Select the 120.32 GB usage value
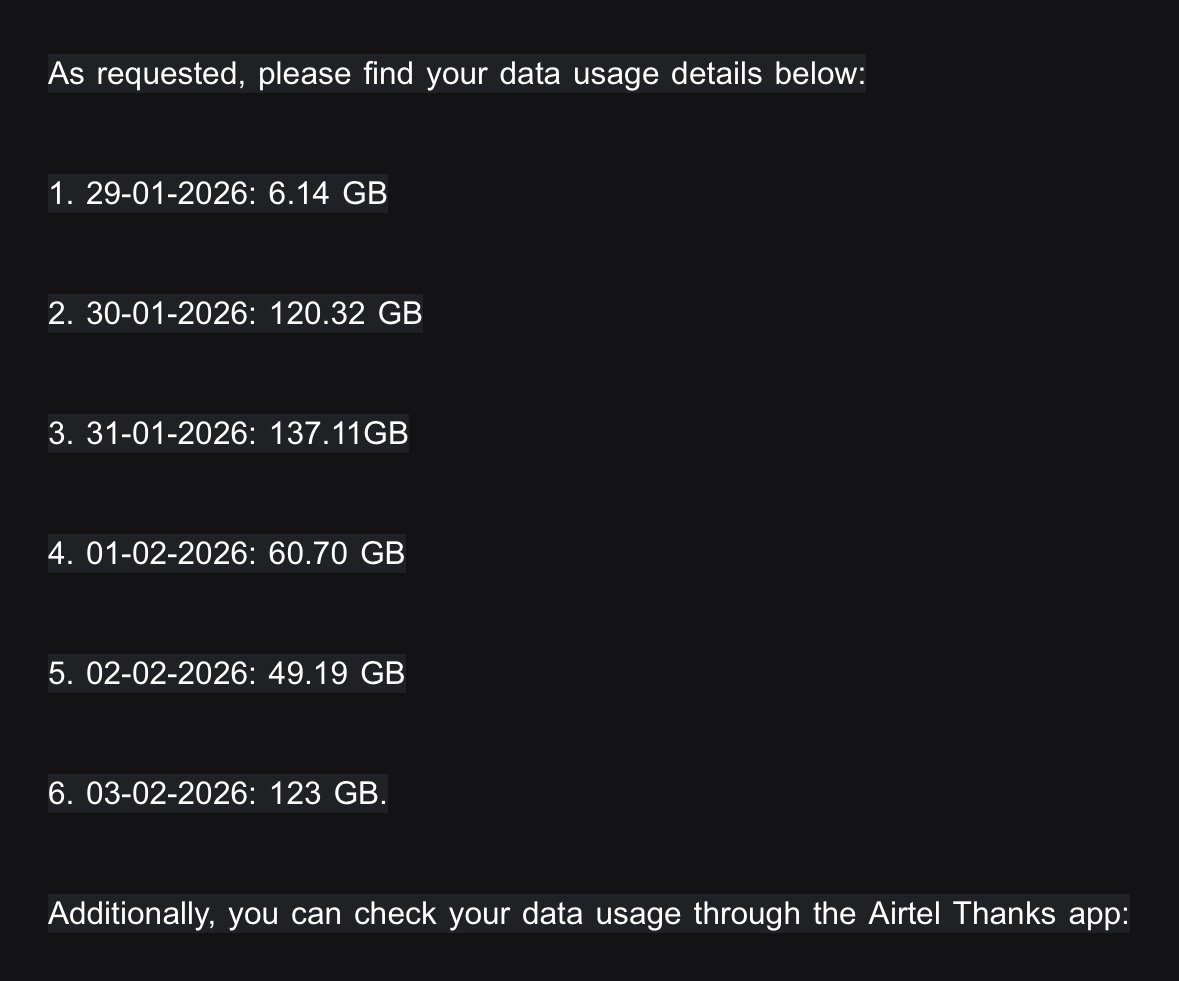The height and width of the screenshot is (981, 1179). [346, 313]
